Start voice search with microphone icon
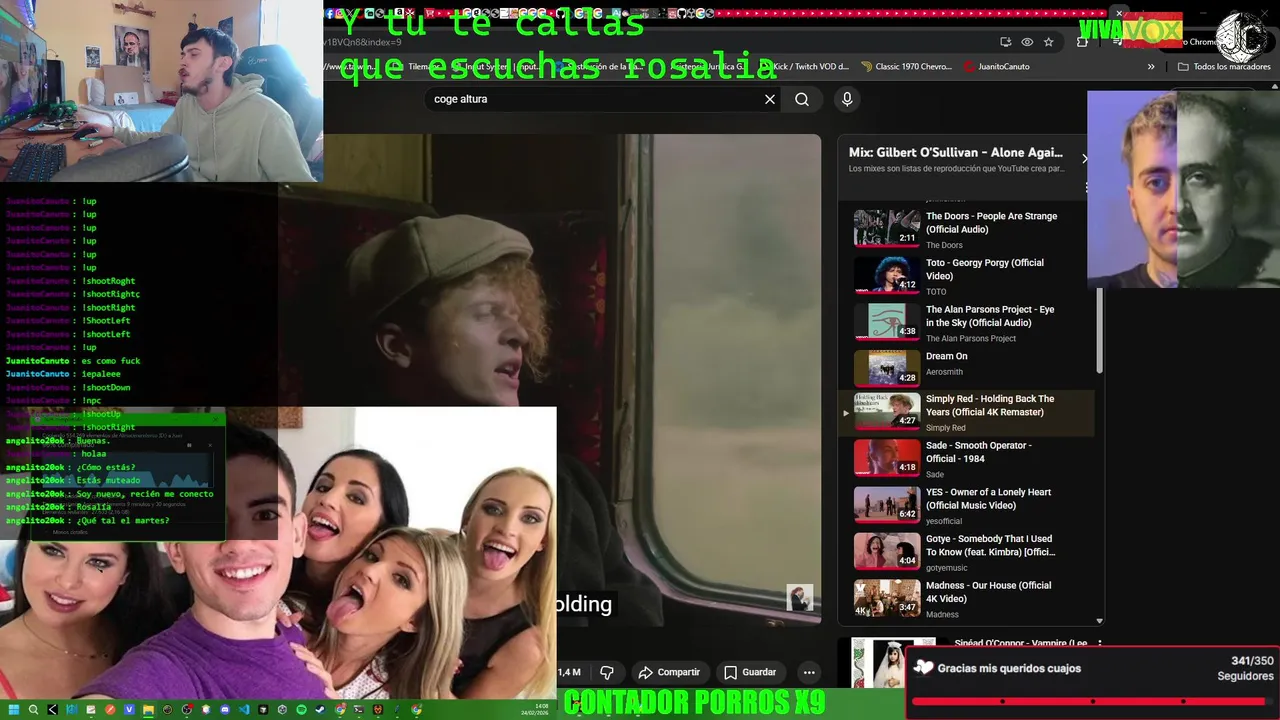This screenshot has height=720, width=1280. pyautogui.click(x=847, y=99)
